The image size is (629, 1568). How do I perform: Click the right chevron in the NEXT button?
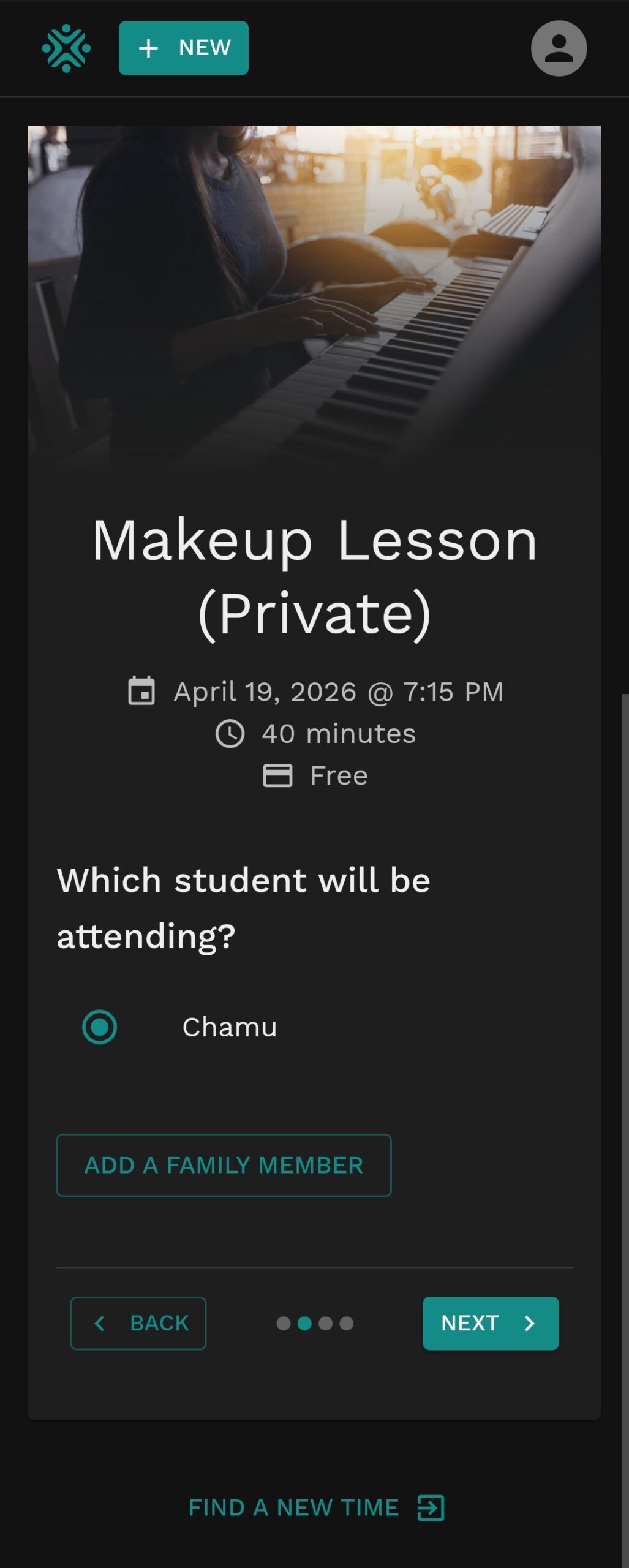pyautogui.click(x=530, y=1323)
